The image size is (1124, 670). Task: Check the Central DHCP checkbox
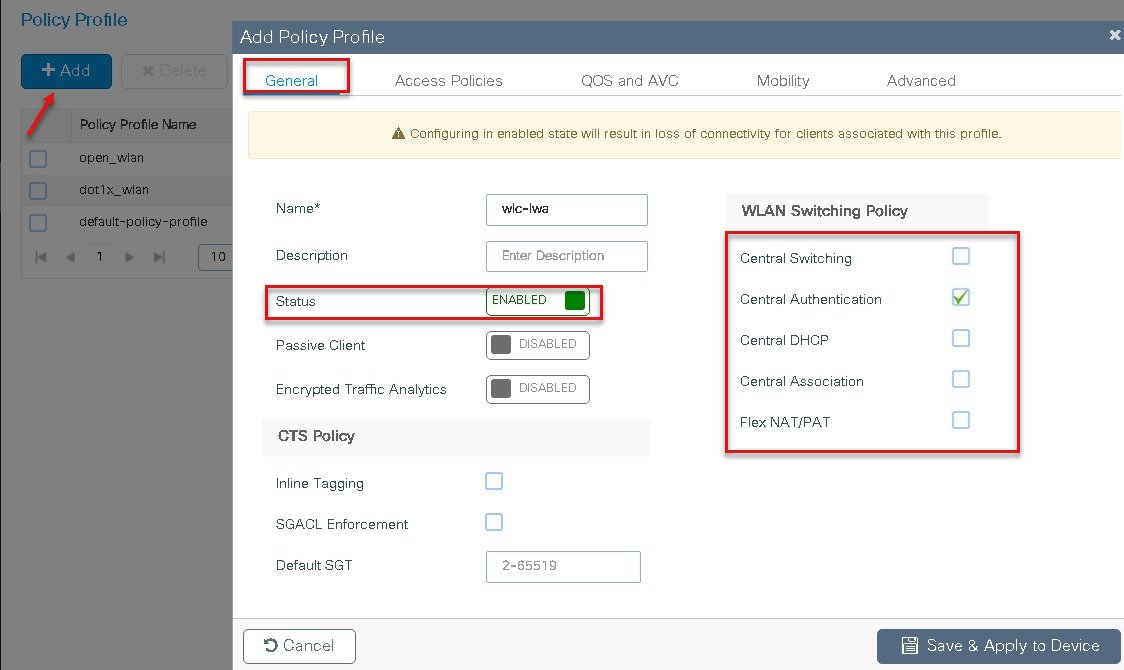(961, 338)
